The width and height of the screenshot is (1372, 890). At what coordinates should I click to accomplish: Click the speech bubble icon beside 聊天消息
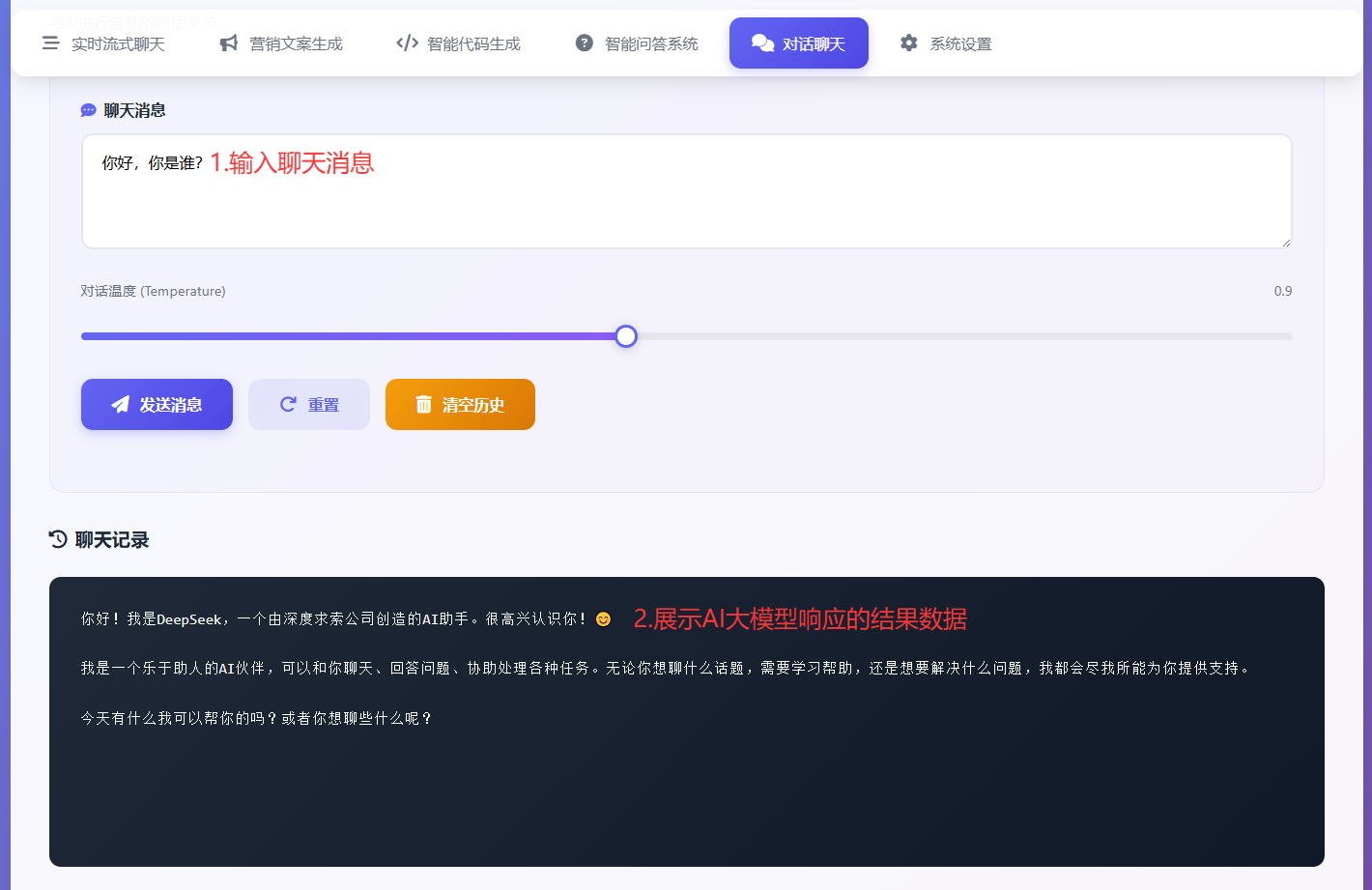(x=88, y=111)
